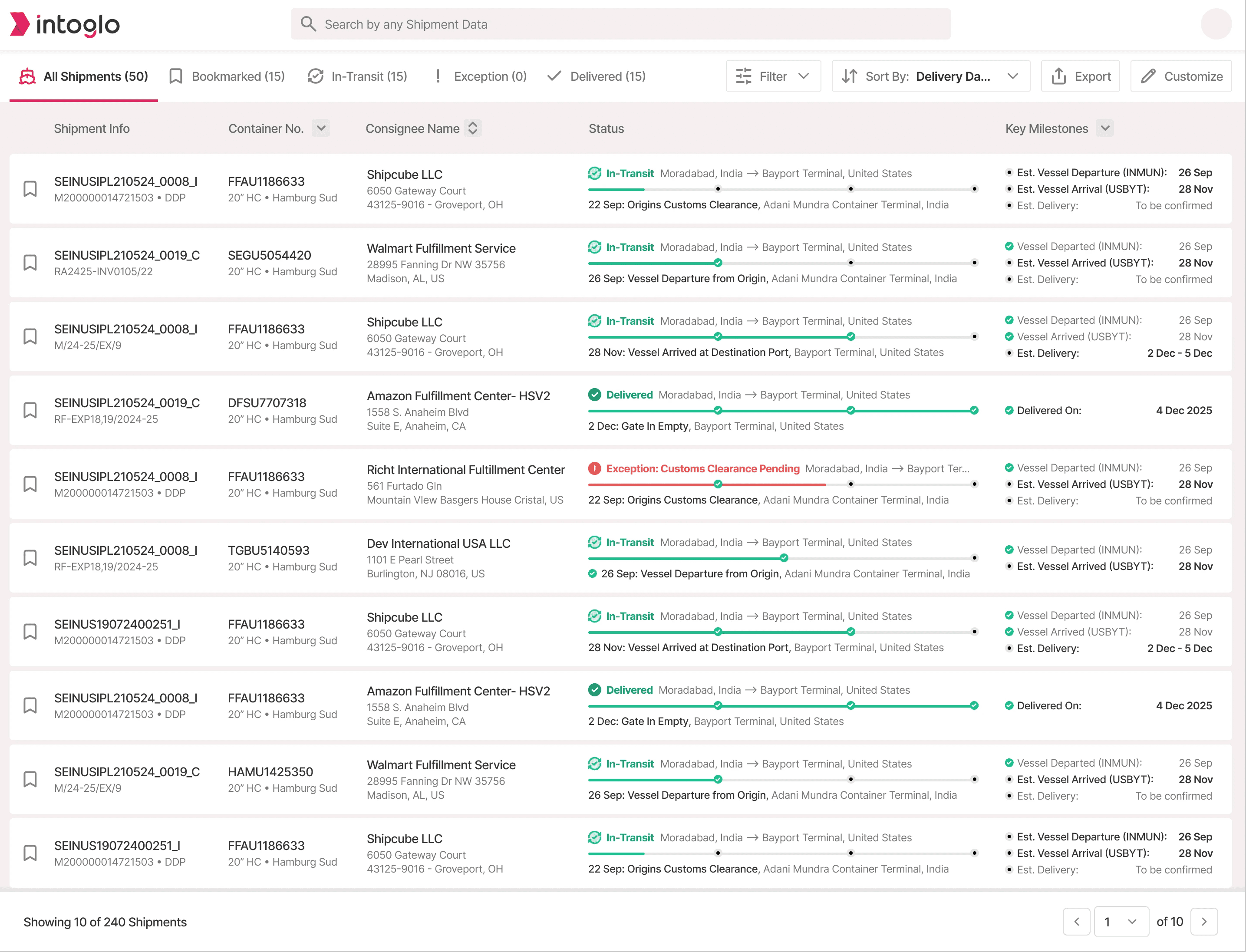Click the Delivered On check icon in the DFSU7707318 row
Screen dimensions: 1246x952
click(1009, 410)
